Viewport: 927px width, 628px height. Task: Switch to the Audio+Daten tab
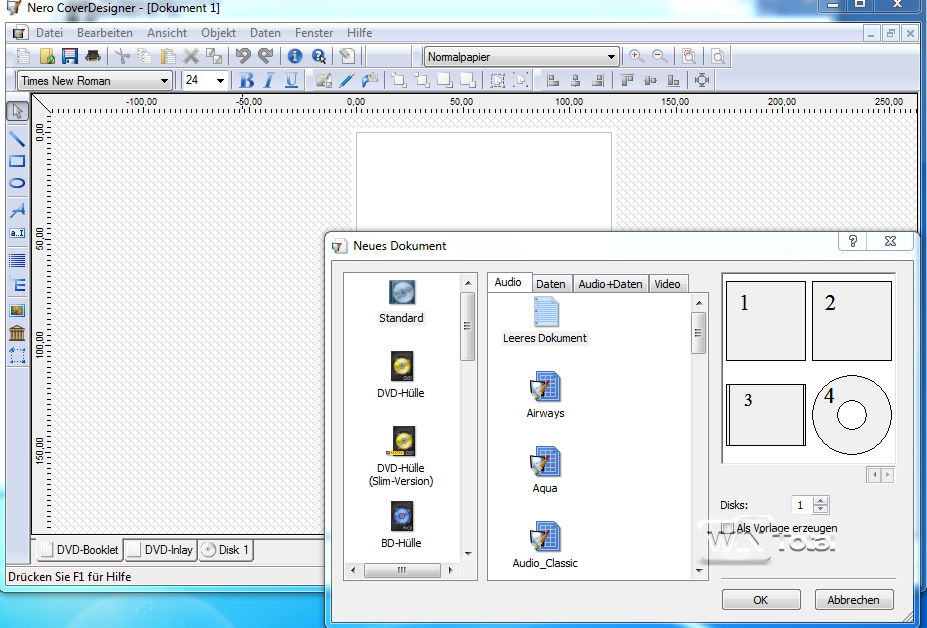click(610, 284)
